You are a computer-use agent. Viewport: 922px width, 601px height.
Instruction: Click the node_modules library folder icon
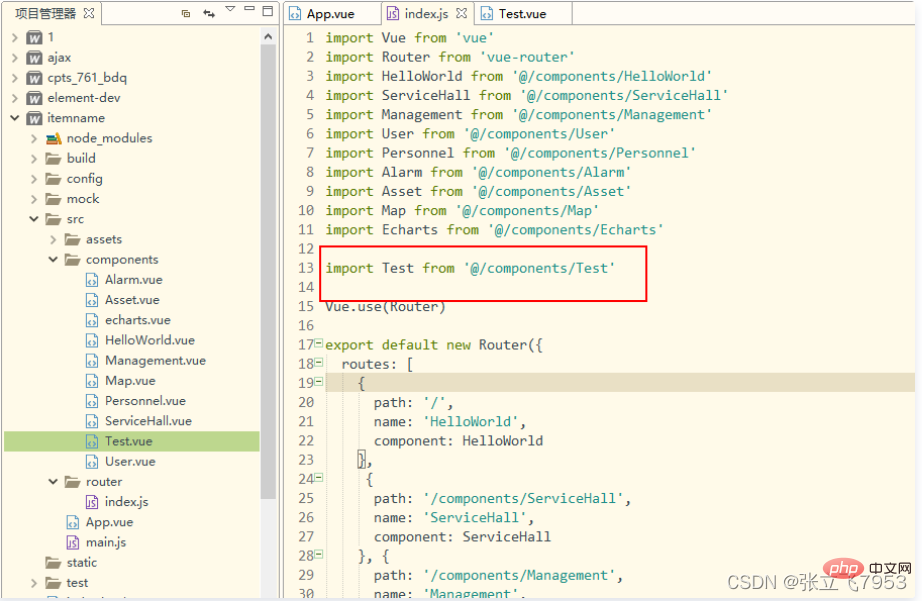[54, 139]
